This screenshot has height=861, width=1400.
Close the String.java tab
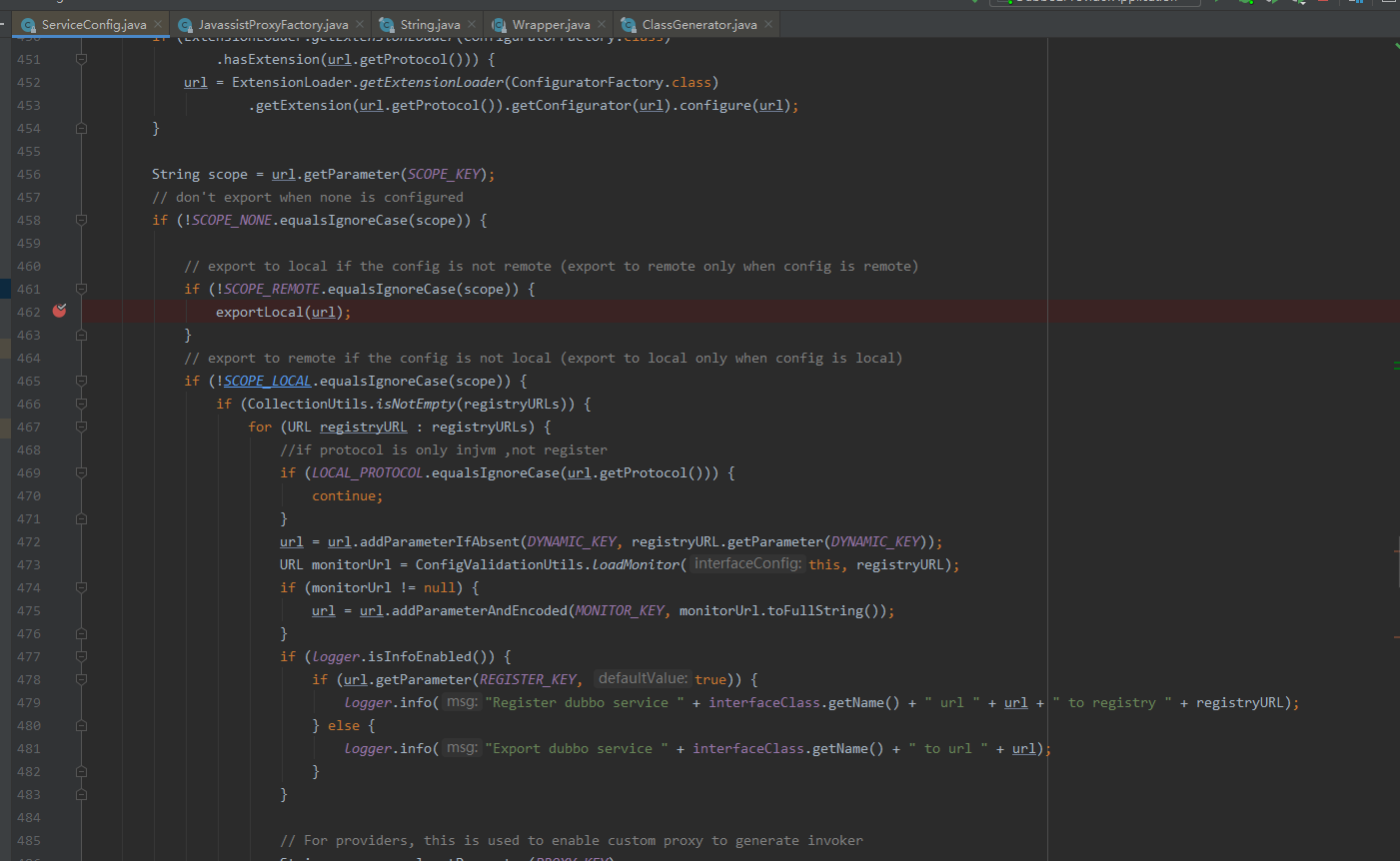coord(472,24)
